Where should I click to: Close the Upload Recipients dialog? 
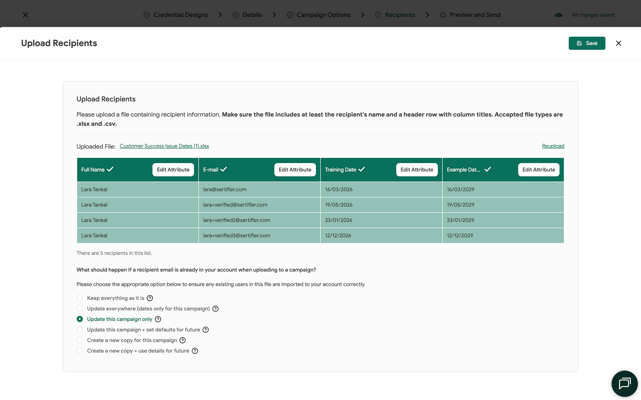619,43
